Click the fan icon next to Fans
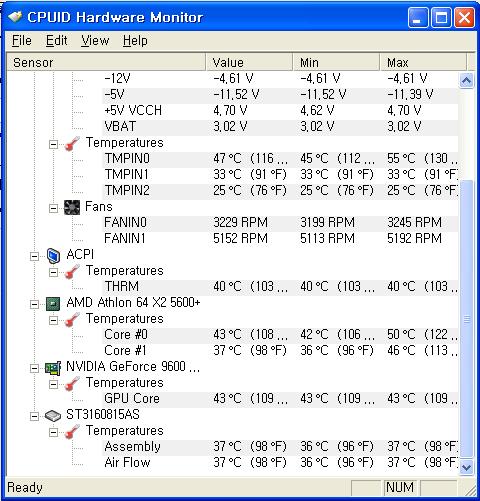The height and width of the screenshot is (501, 480). pyautogui.click(x=72, y=208)
